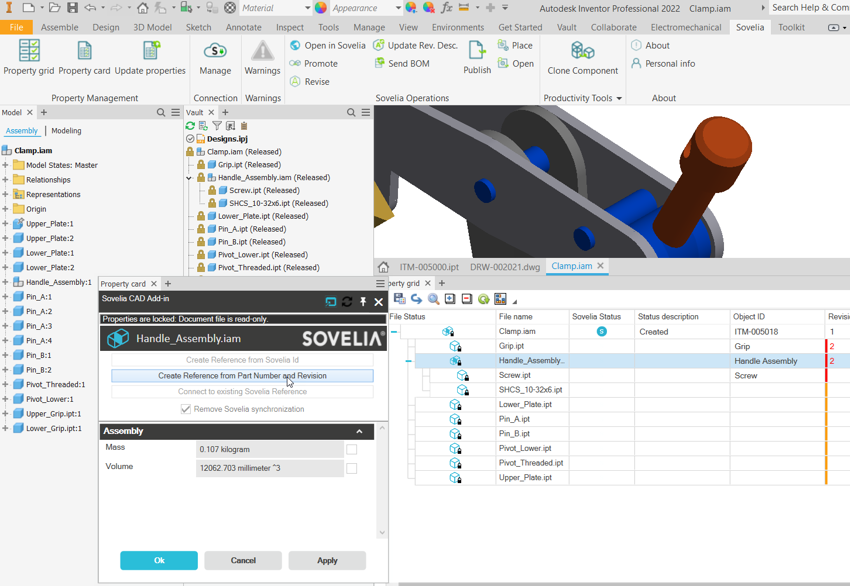Expand the Handle_Assembly:1 node in the Model browser
This screenshot has height=586, width=850.
point(5,282)
